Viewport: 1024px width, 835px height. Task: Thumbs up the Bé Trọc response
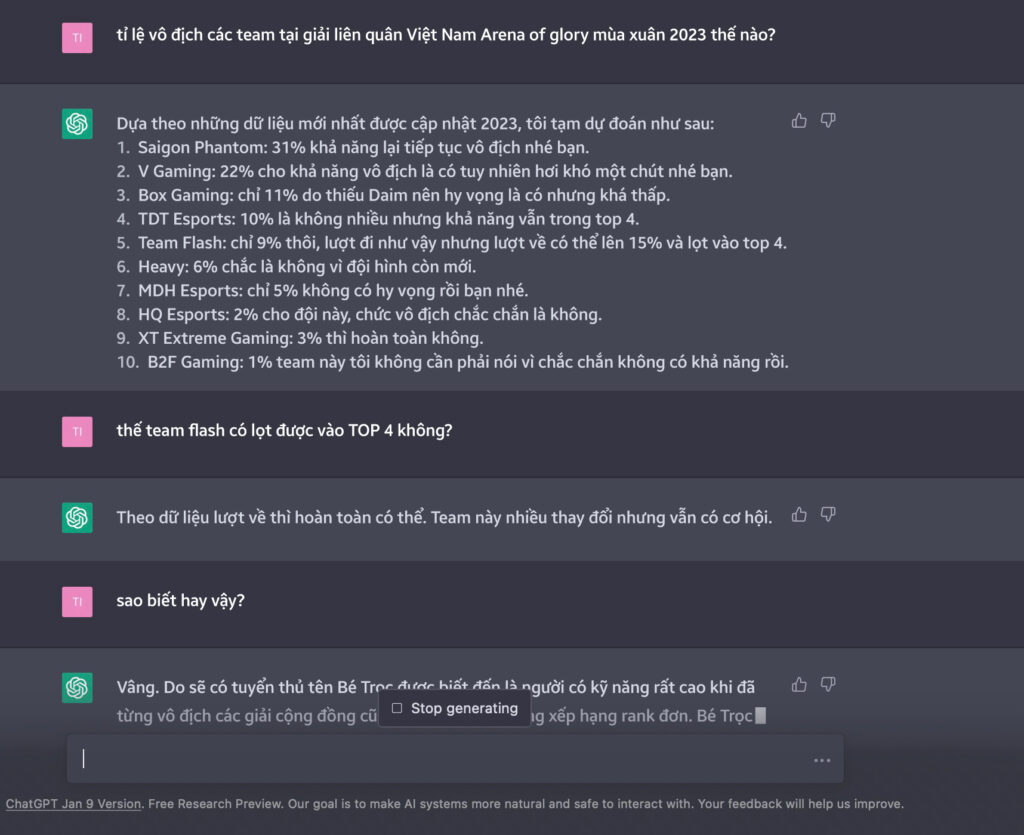coord(799,685)
